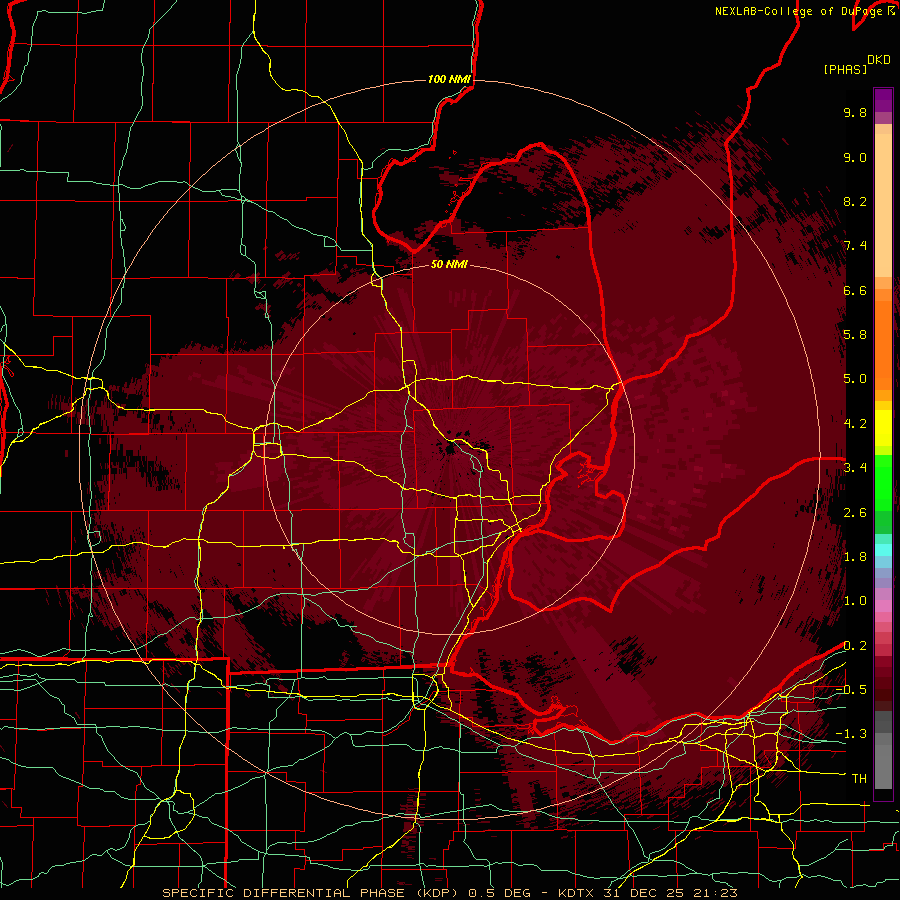Select the 7.4 value on the color scale
The width and height of the screenshot is (900, 900).
pos(855,246)
